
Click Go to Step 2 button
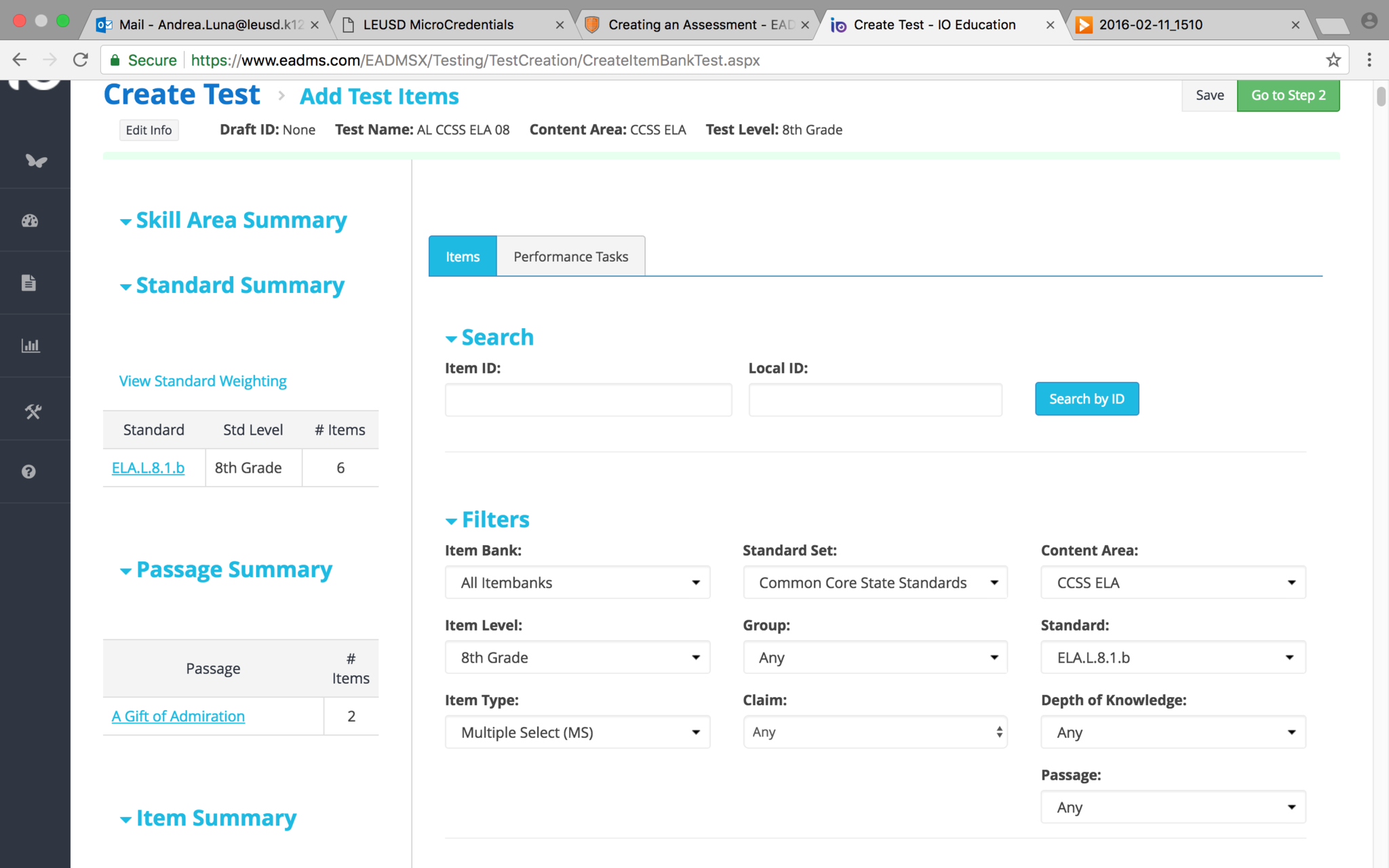click(1287, 96)
